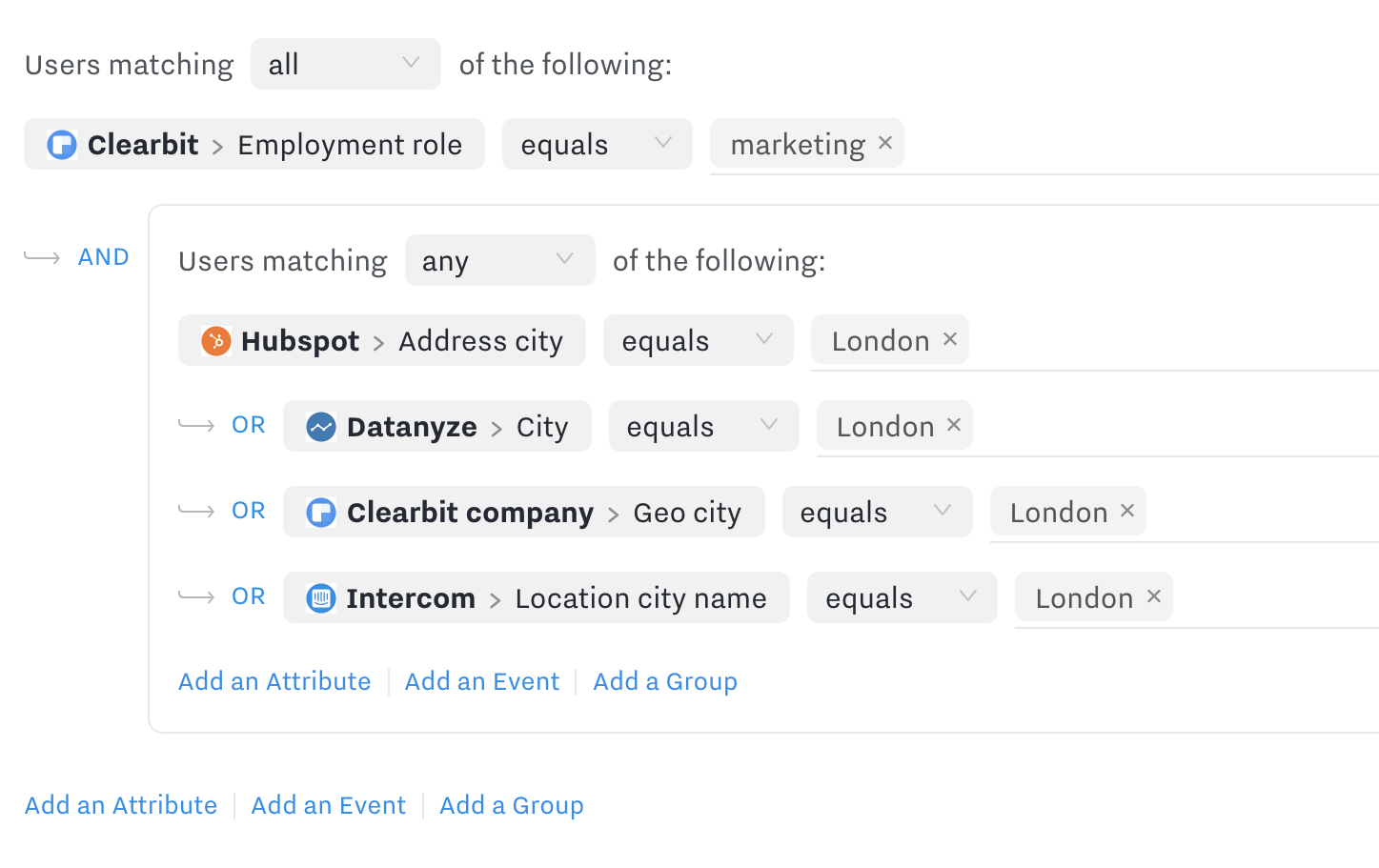
Task: Click the value input field after marketing tag
Action: coord(1134,144)
